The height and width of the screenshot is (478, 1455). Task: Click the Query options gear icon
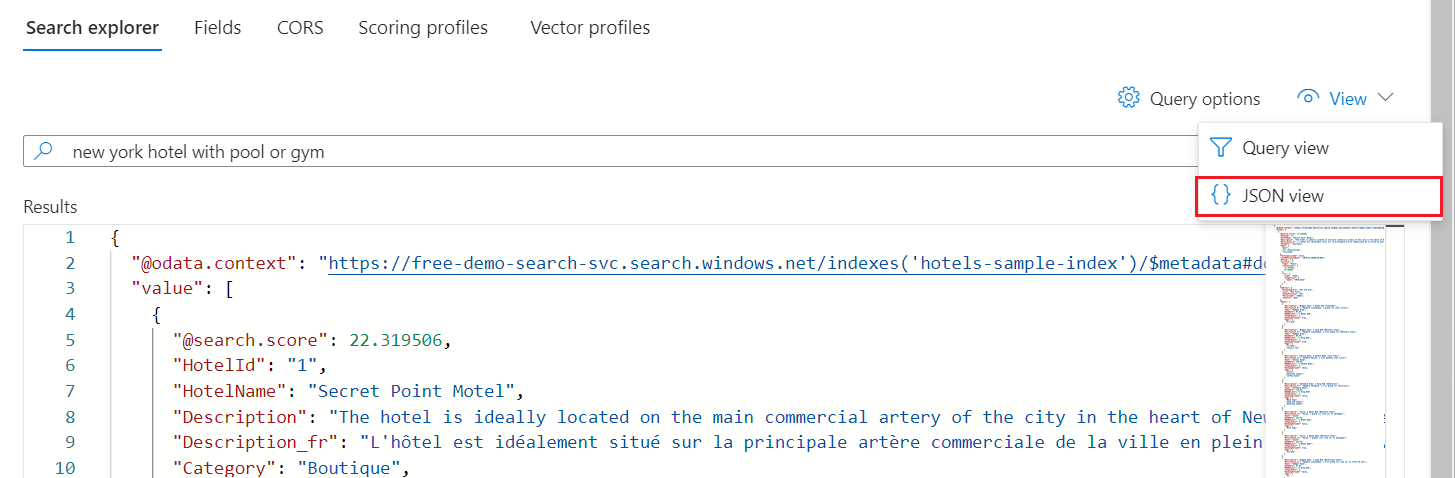click(1129, 98)
